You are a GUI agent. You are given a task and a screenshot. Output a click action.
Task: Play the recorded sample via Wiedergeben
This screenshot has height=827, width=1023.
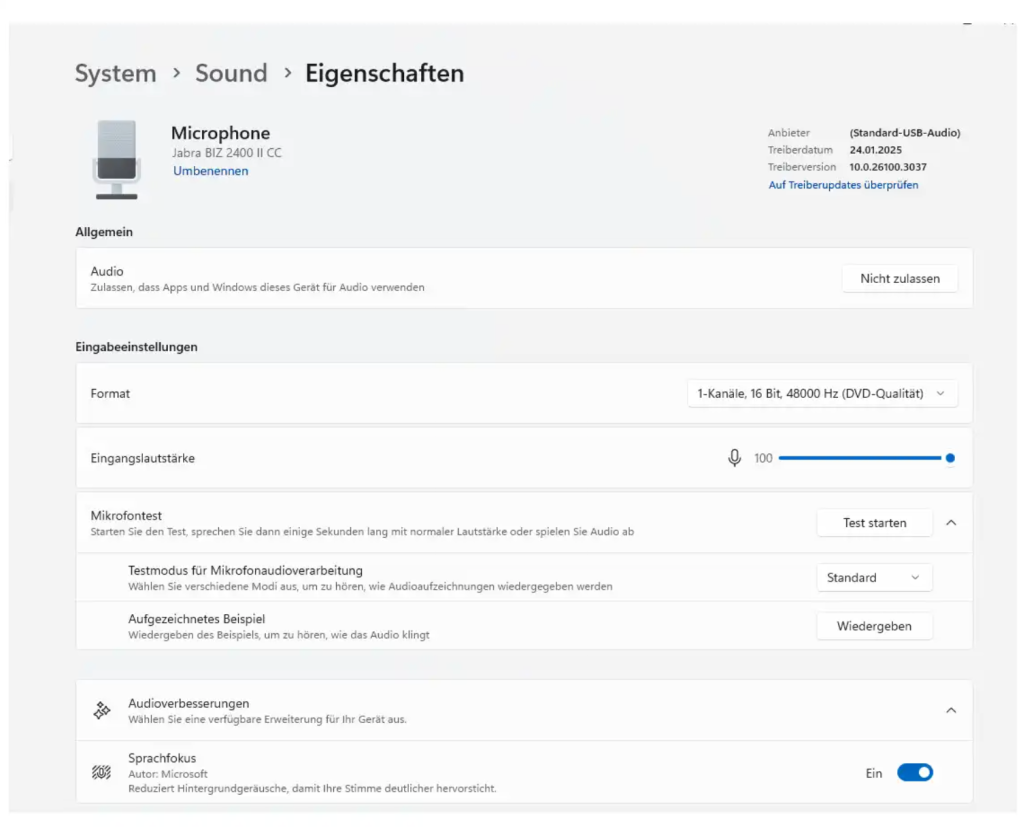click(x=874, y=625)
